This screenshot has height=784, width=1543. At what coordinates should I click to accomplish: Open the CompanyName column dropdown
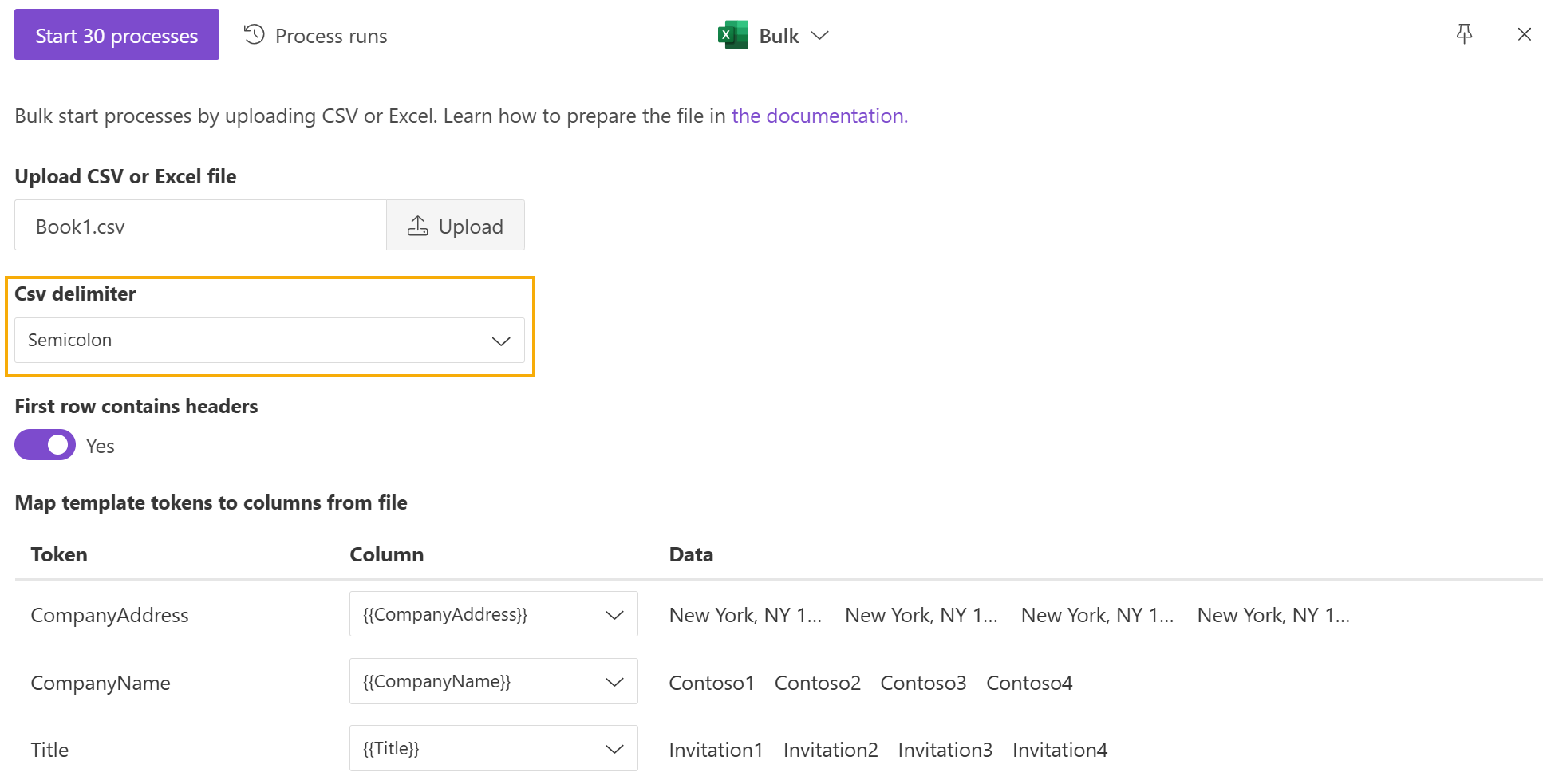point(493,681)
